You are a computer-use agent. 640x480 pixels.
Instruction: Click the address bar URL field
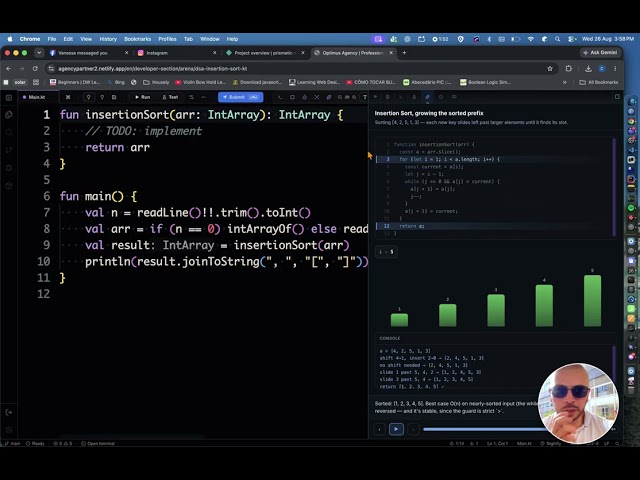(300, 69)
